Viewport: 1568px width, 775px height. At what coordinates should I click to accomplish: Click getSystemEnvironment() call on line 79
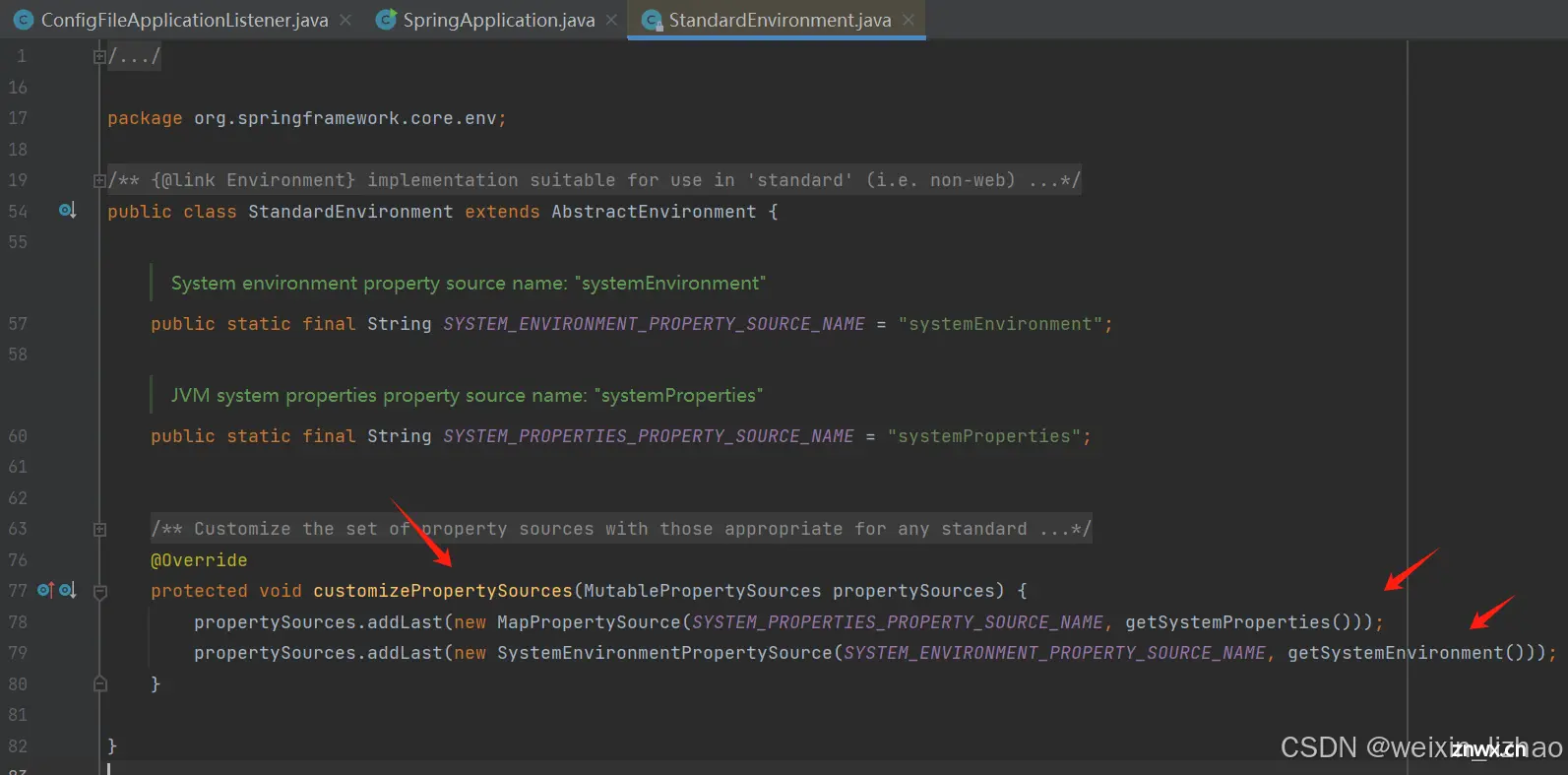tap(1406, 653)
